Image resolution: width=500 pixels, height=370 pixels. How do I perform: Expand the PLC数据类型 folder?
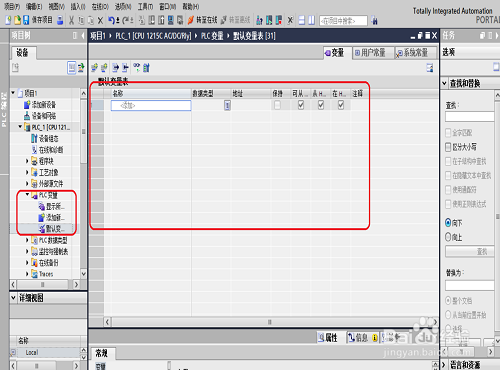tap(27, 240)
